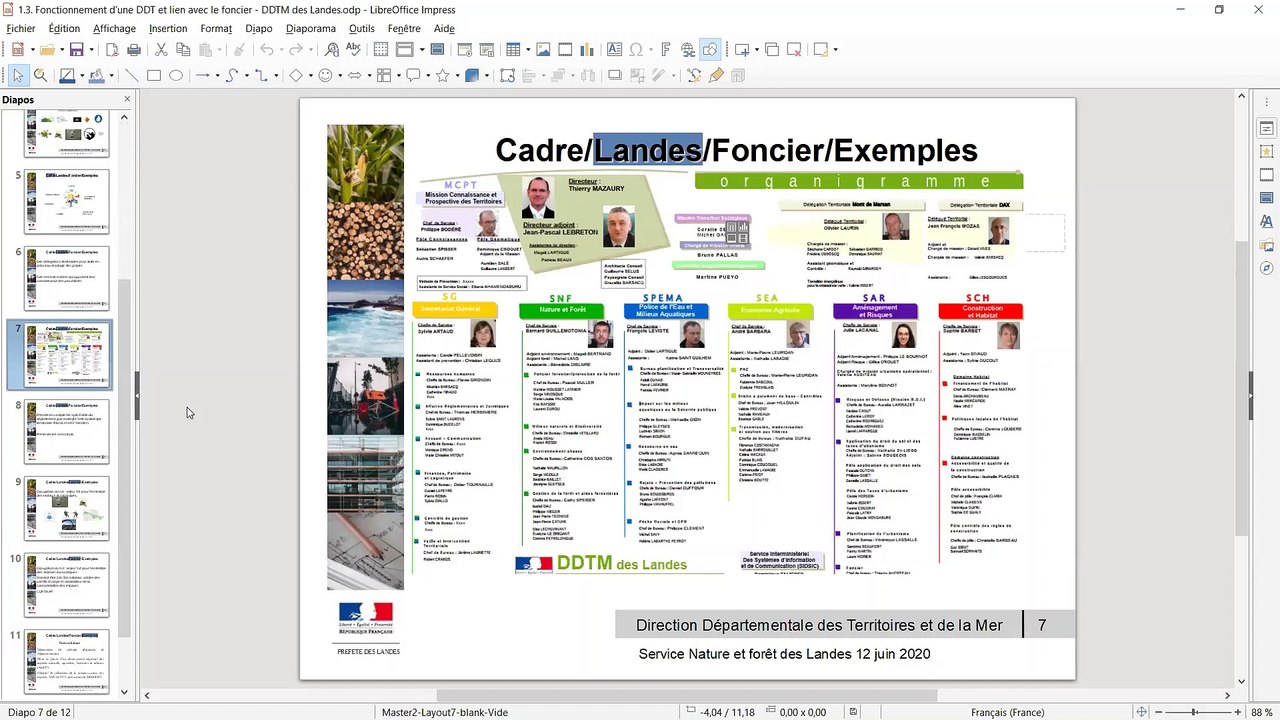Select the Rectangle drawing tool
Image resolution: width=1280 pixels, height=720 pixels.
click(153, 75)
